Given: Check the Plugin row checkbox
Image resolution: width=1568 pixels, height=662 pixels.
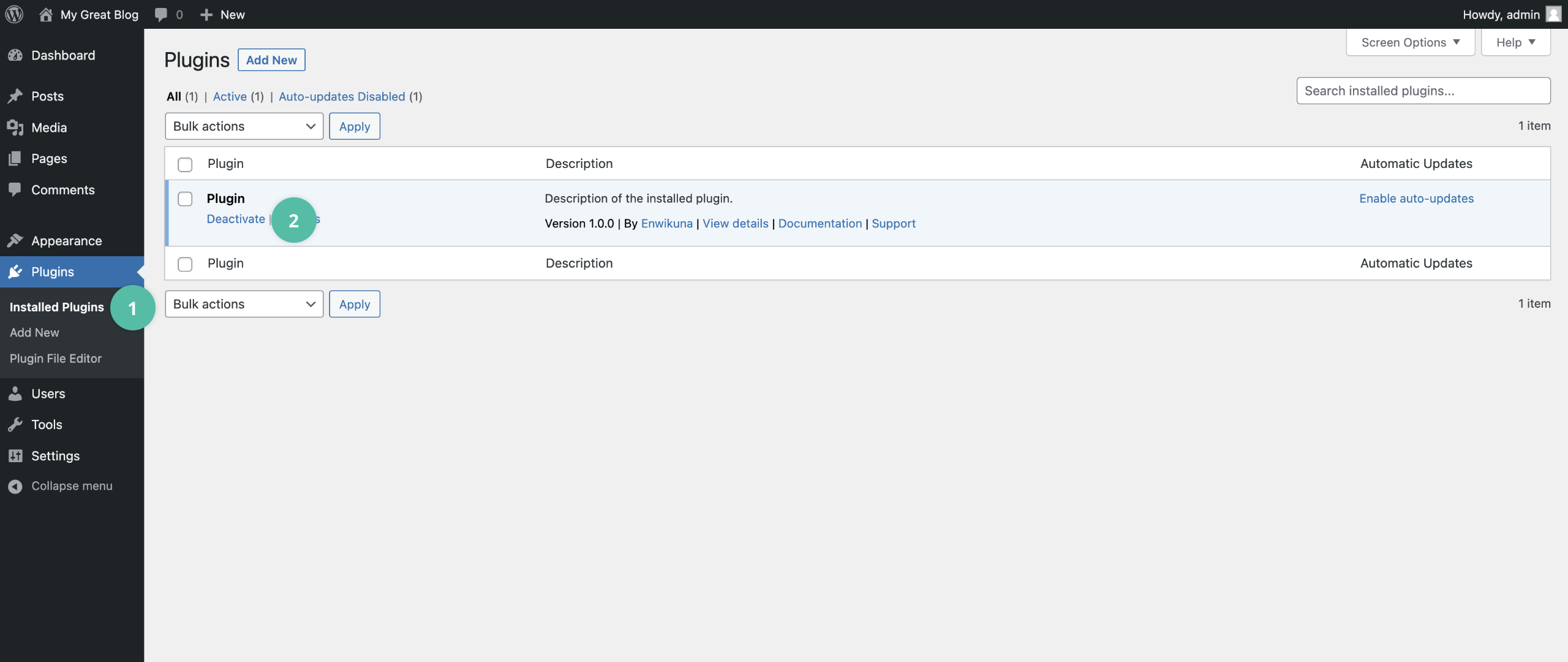Looking at the screenshot, I should tap(185, 199).
